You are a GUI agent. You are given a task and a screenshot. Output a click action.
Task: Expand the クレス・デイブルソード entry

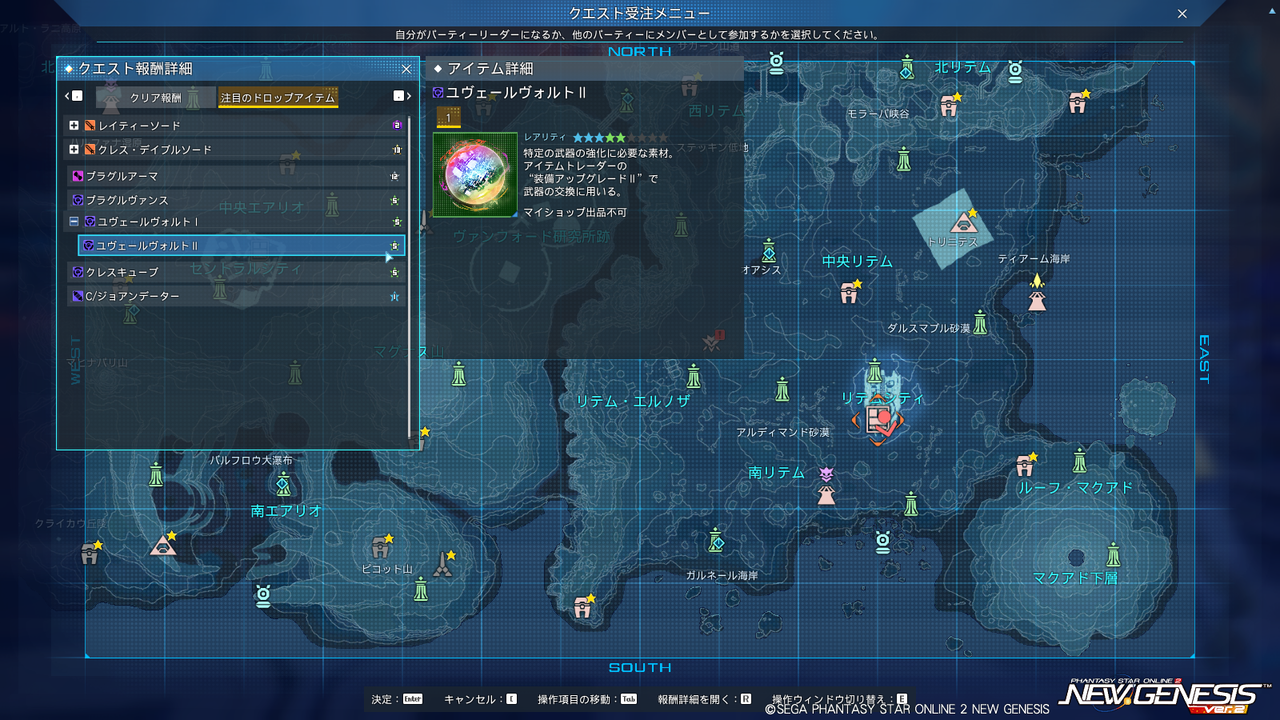(74, 150)
